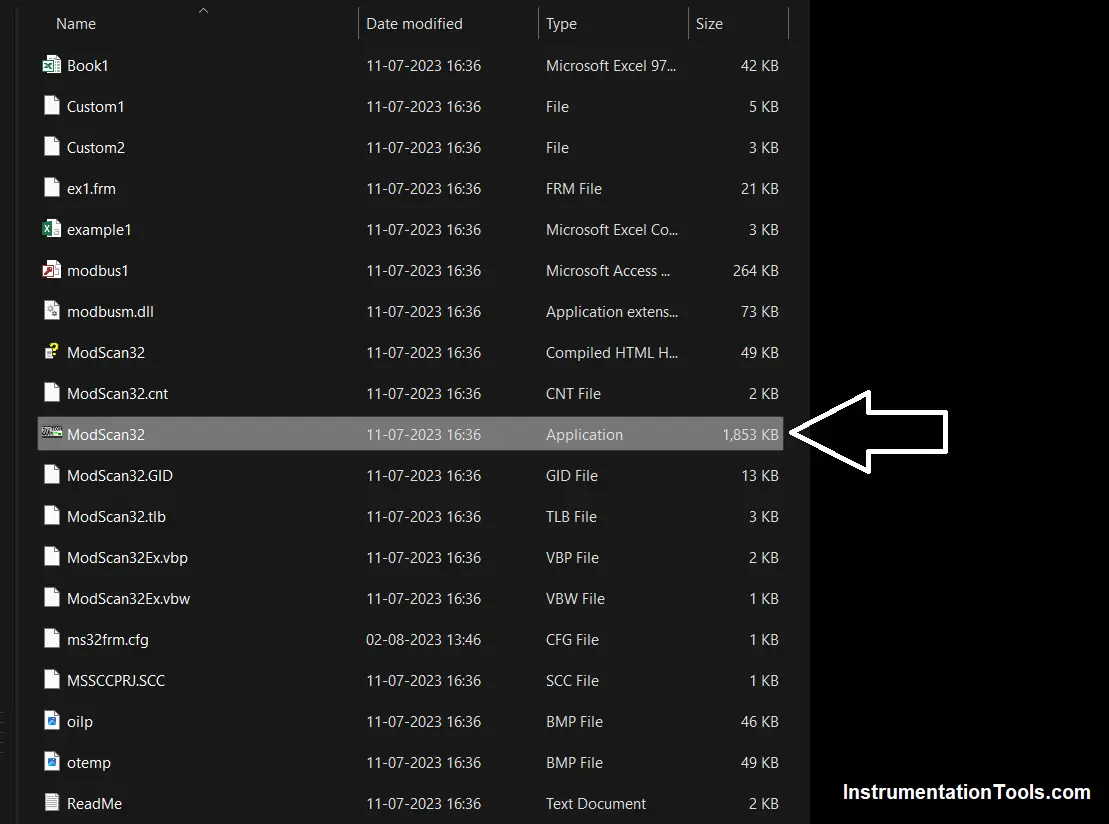Sort files by Date modified column
The width and height of the screenshot is (1109, 824).
[414, 24]
